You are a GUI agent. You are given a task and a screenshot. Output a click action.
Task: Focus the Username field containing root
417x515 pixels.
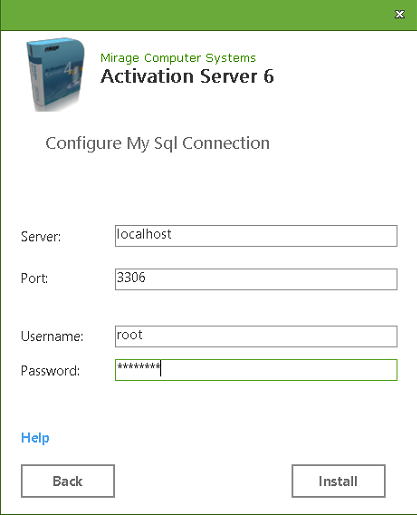click(256, 336)
